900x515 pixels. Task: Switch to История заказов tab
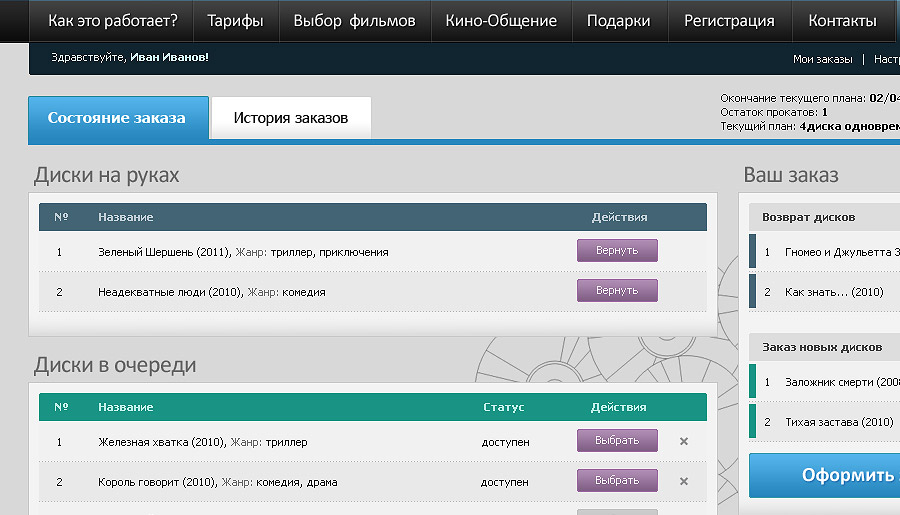291,118
